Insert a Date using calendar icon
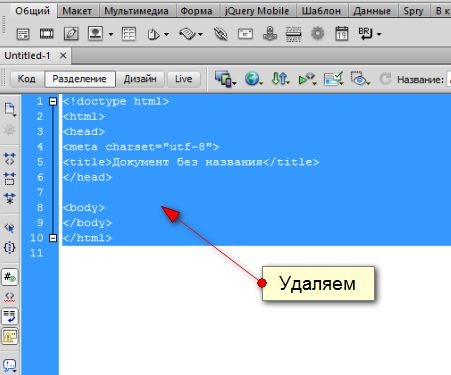 coord(341,34)
